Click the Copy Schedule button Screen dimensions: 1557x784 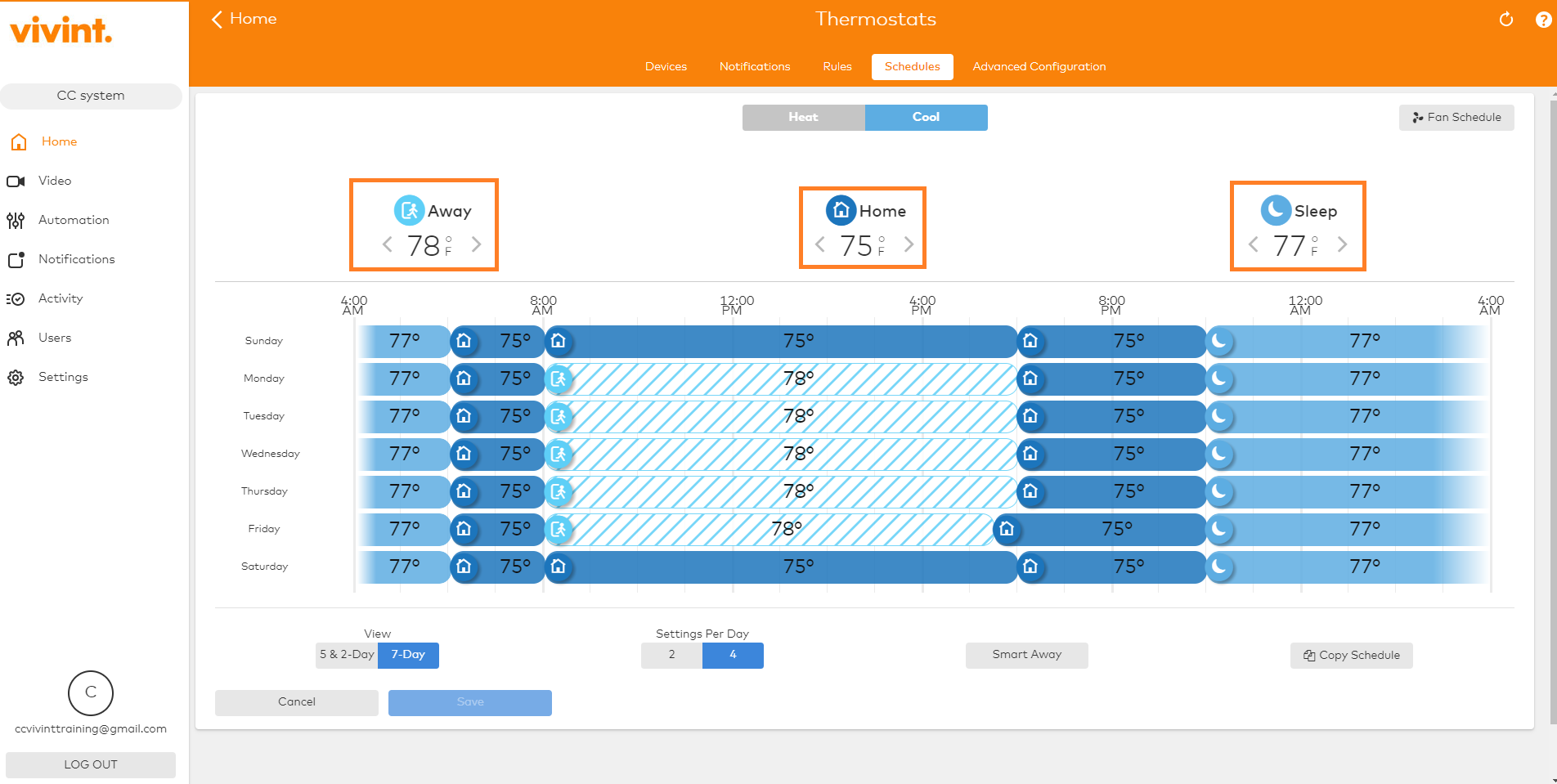tap(1351, 655)
